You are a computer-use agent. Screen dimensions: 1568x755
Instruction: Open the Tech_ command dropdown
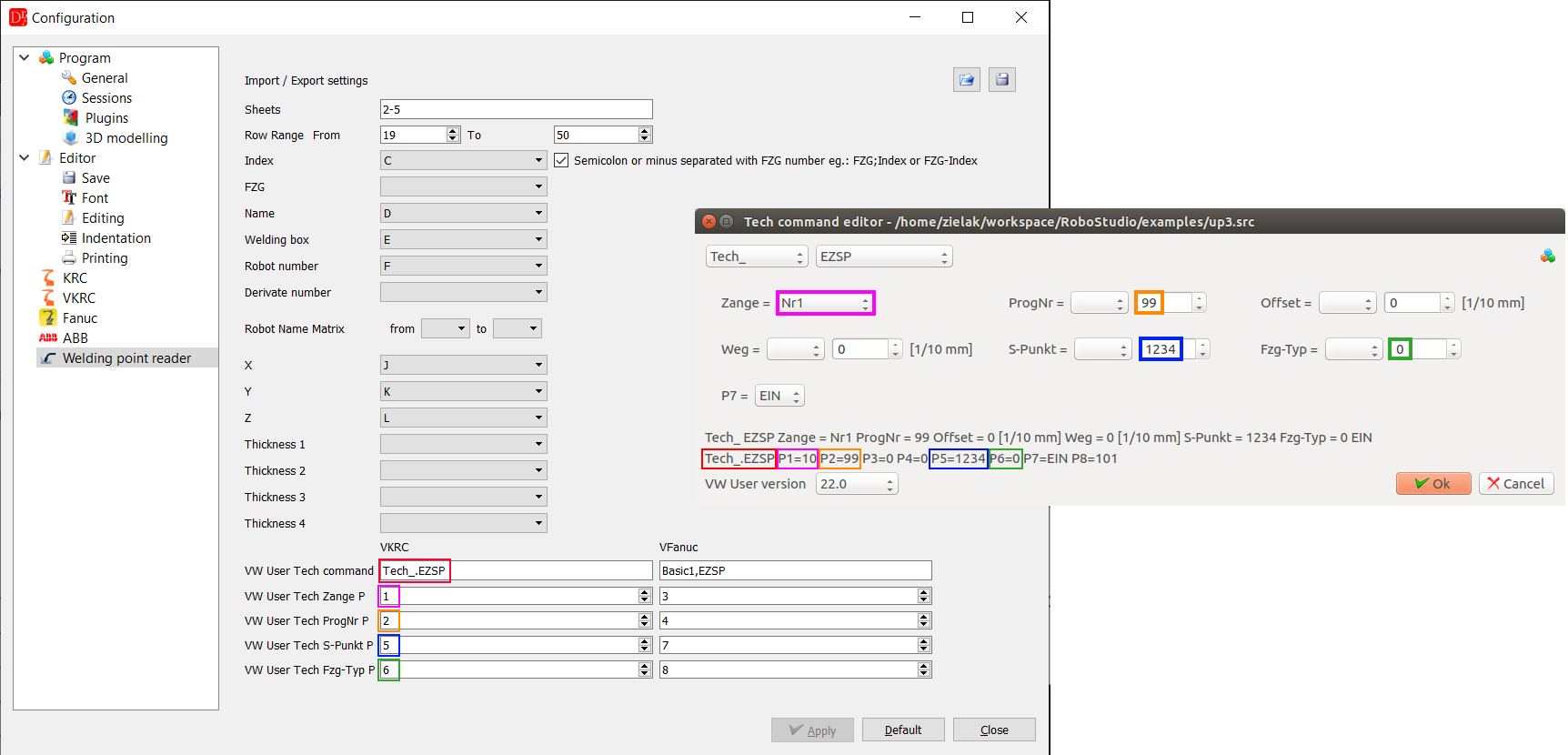click(757, 257)
